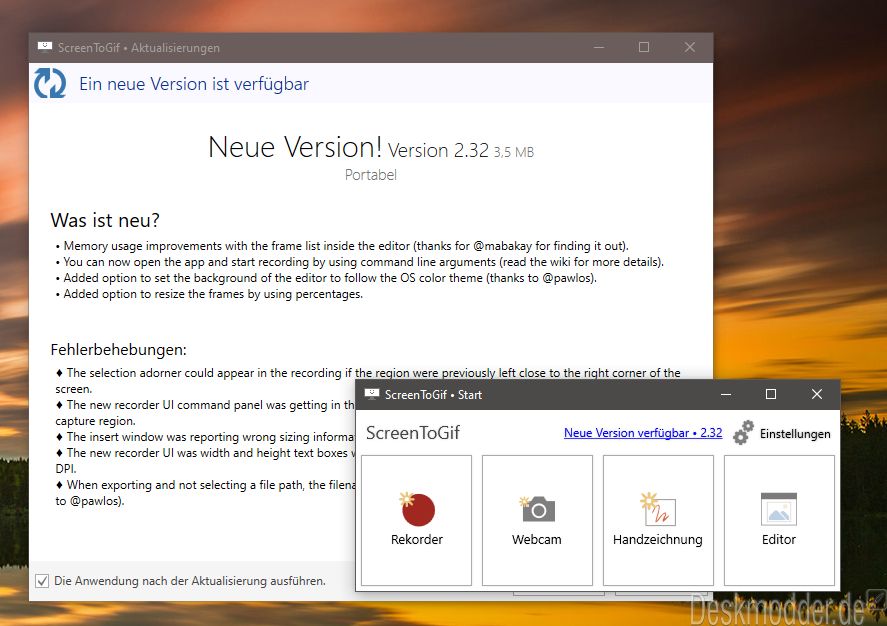This screenshot has width=887, height=626.
Task: Click "The selection adorner could appear" bug fix line
Action: coord(368,381)
